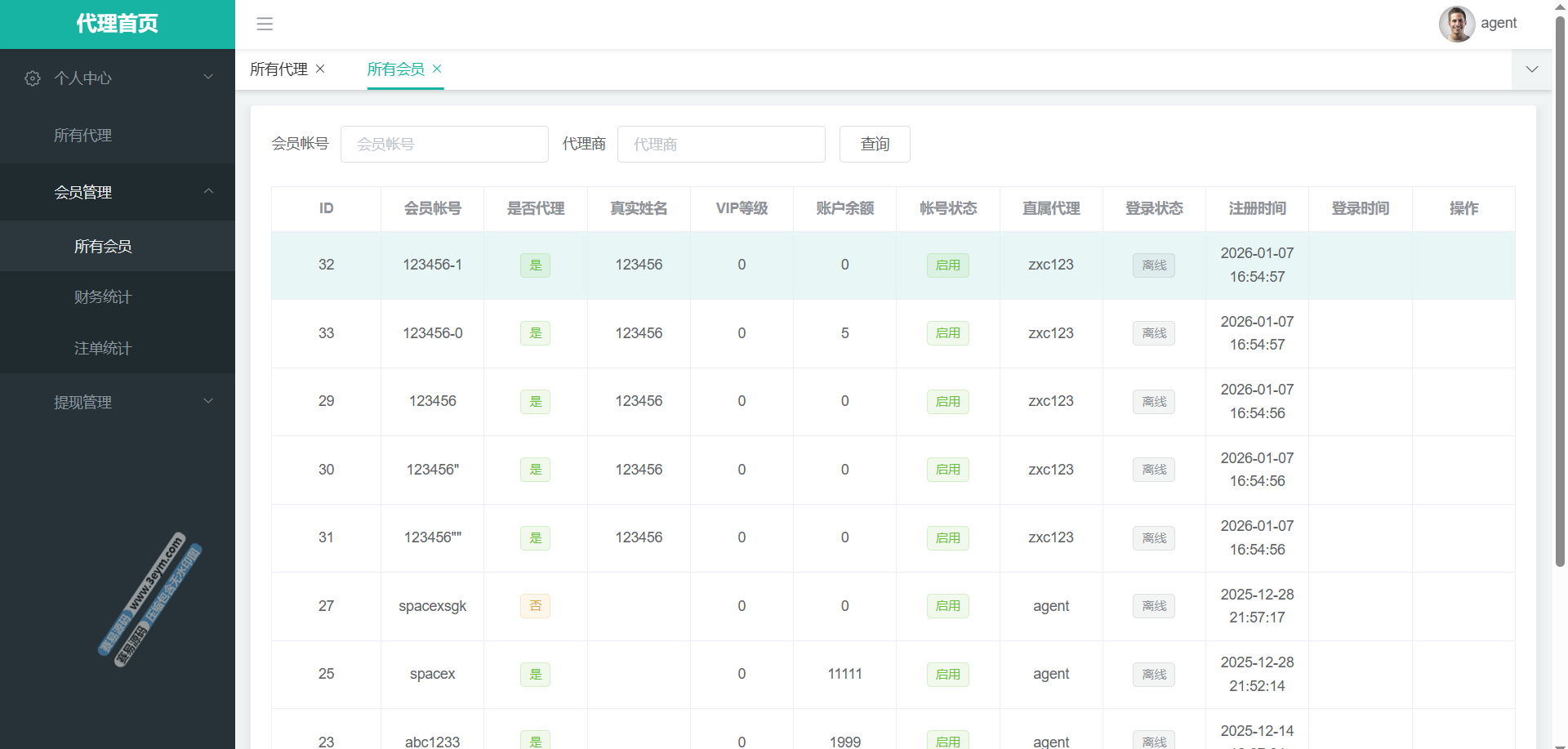Close the 所有会员 tab
This screenshot has height=749, width=1568.
pyautogui.click(x=437, y=69)
